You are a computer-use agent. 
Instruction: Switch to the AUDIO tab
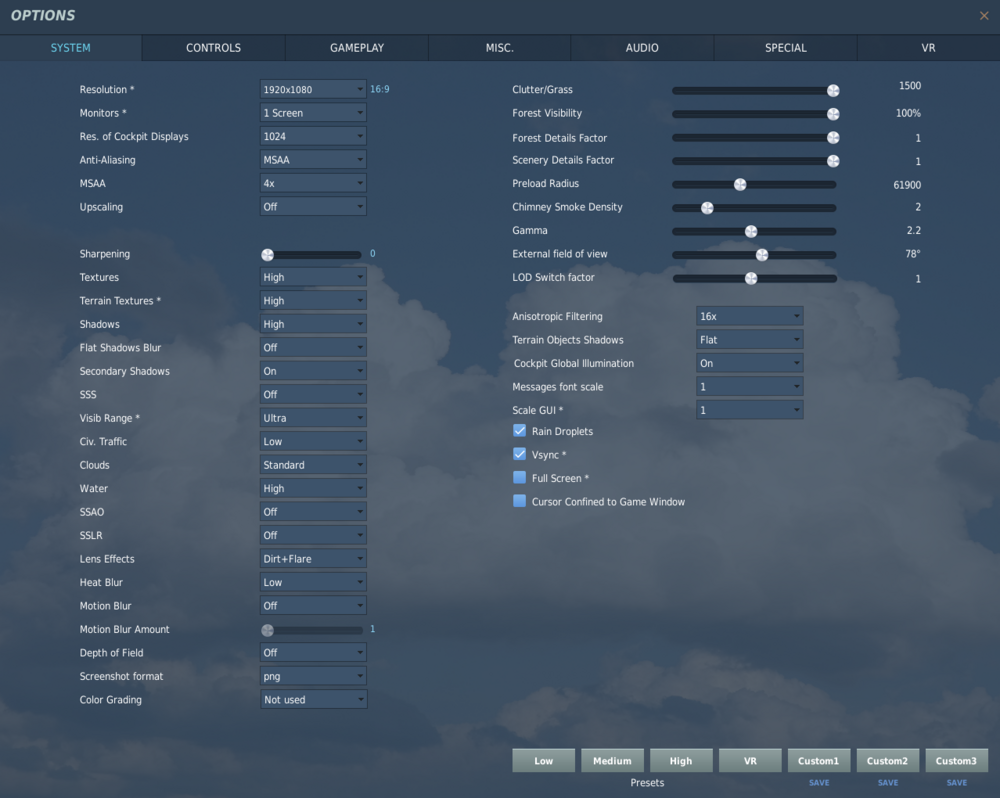(x=641, y=47)
